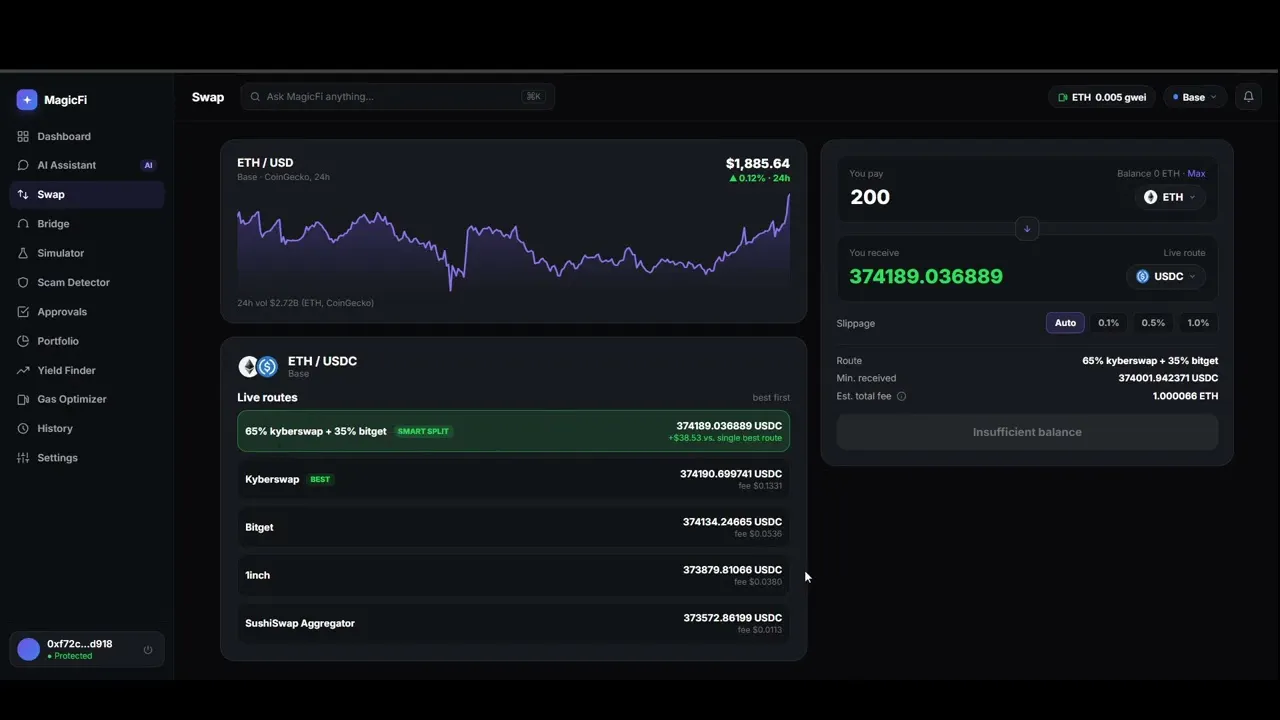Click the swap direction arrow button
Viewport: 1280px width, 720px height.
point(1027,229)
